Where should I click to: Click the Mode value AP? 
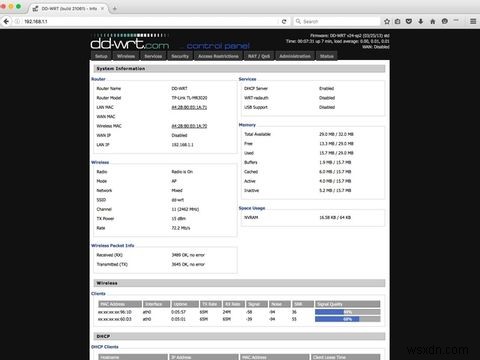point(174,181)
